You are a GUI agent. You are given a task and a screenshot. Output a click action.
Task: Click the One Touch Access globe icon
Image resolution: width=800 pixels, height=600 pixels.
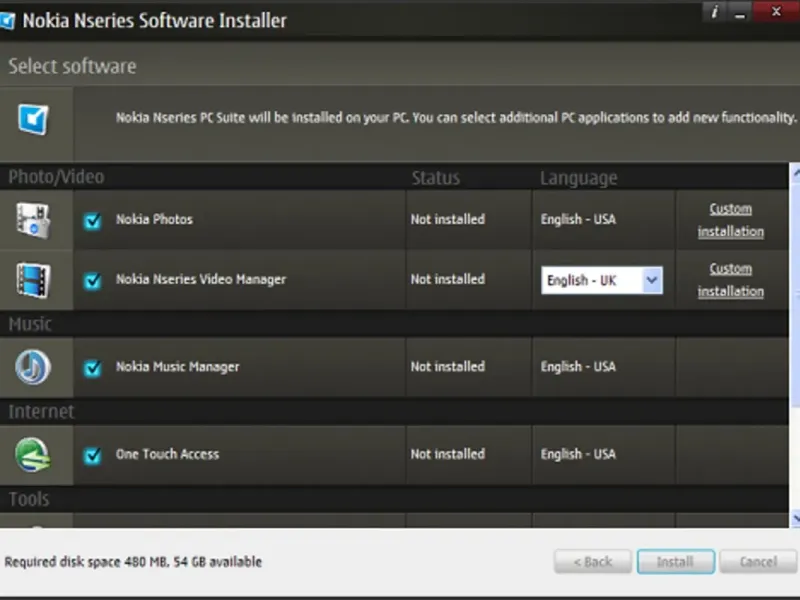(33, 455)
